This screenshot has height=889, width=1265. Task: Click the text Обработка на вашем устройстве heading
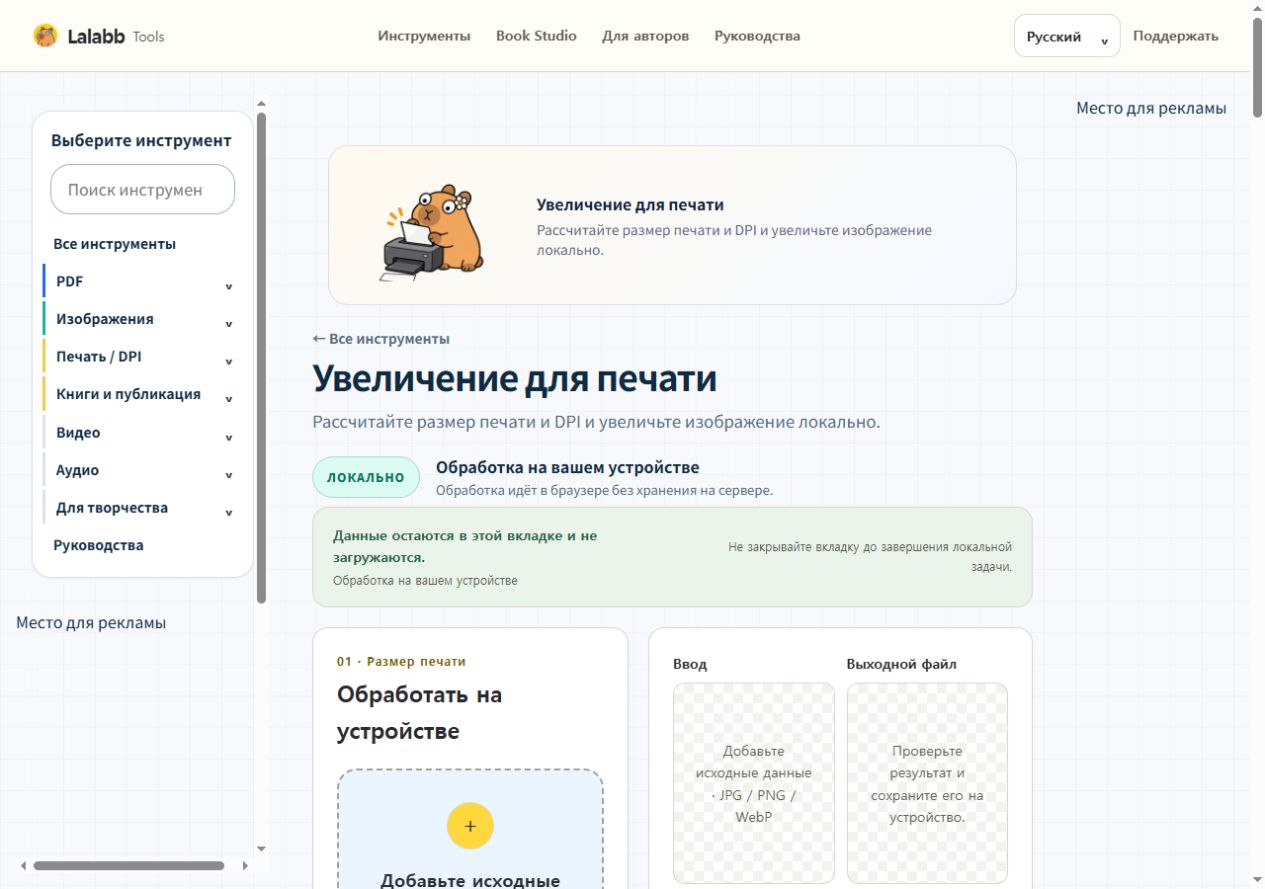tap(567, 467)
